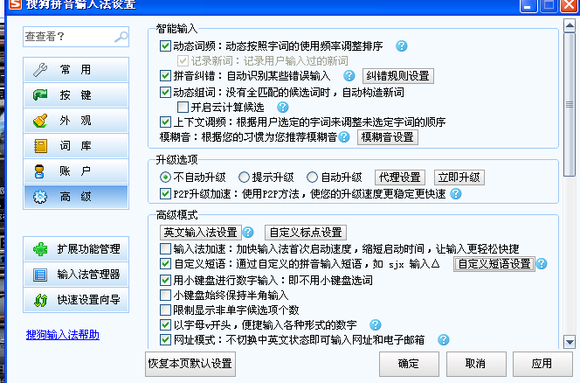The width and height of the screenshot is (580, 383).
Task: Open 英文输入法设置
Action: pyautogui.click(x=200, y=232)
